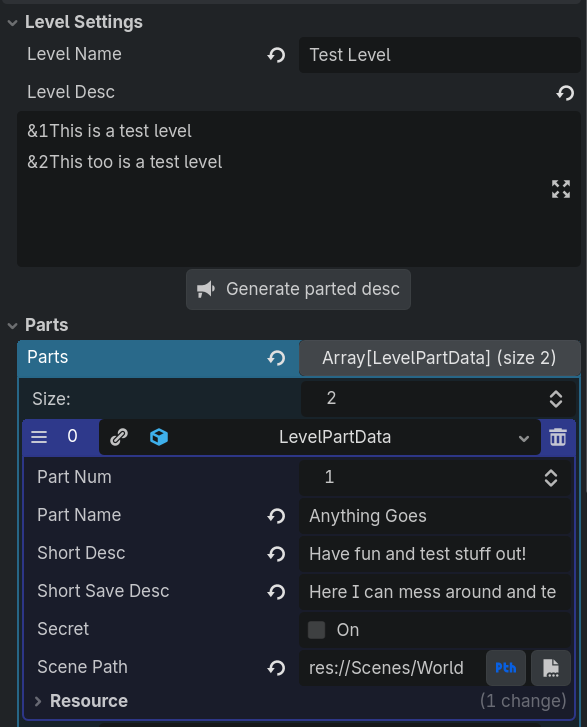Click the link icon on LevelPartData
The width and height of the screenshot is (587, 727).
point(119,437)
